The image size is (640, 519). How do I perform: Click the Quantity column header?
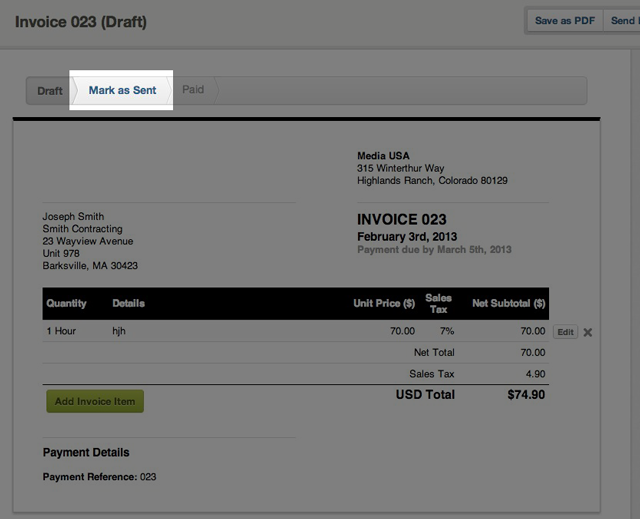(67, 303)
